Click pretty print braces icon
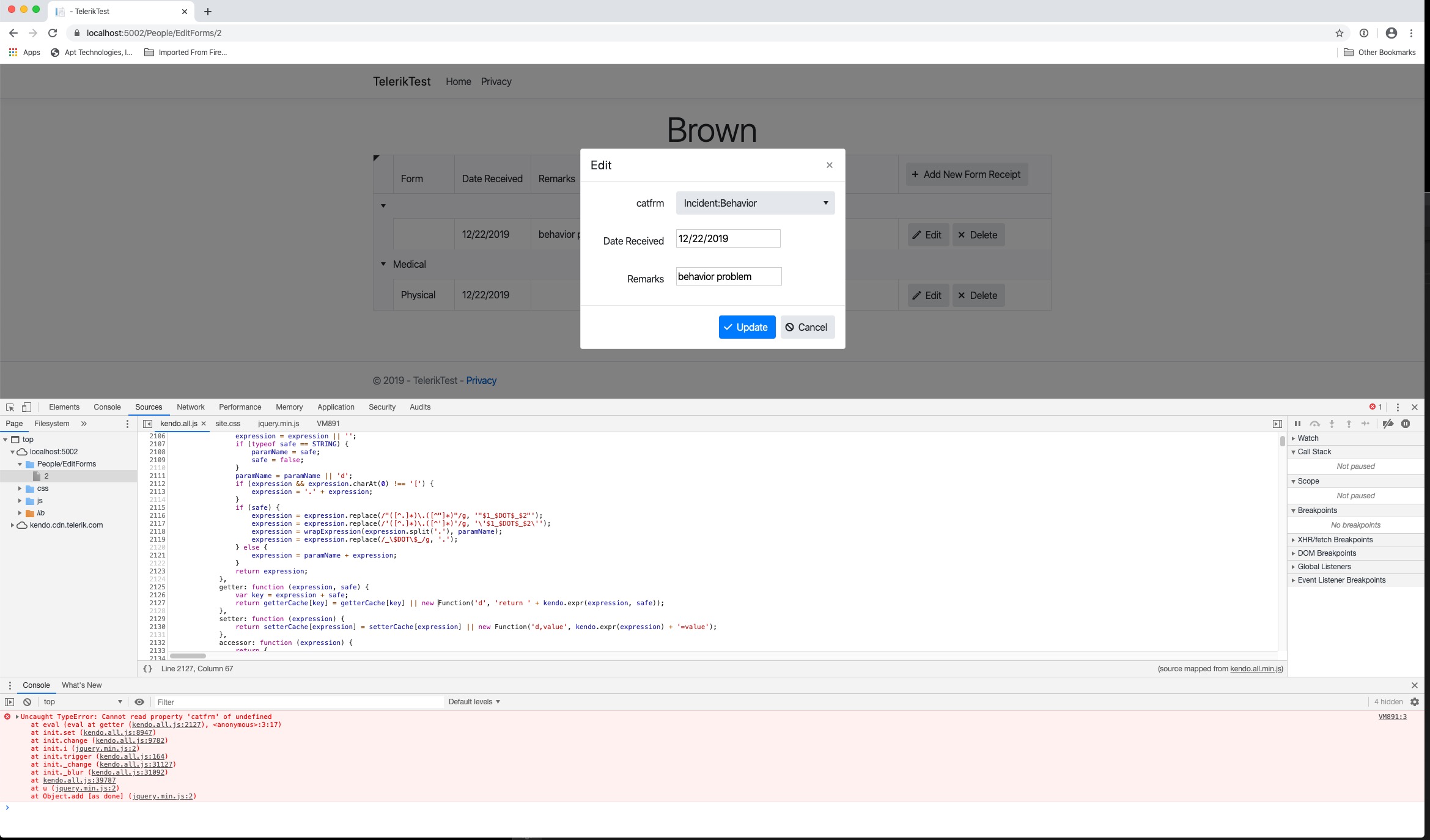Image resolution: width=1430 pixels, height=840 pixels. [x=147, y=669]
